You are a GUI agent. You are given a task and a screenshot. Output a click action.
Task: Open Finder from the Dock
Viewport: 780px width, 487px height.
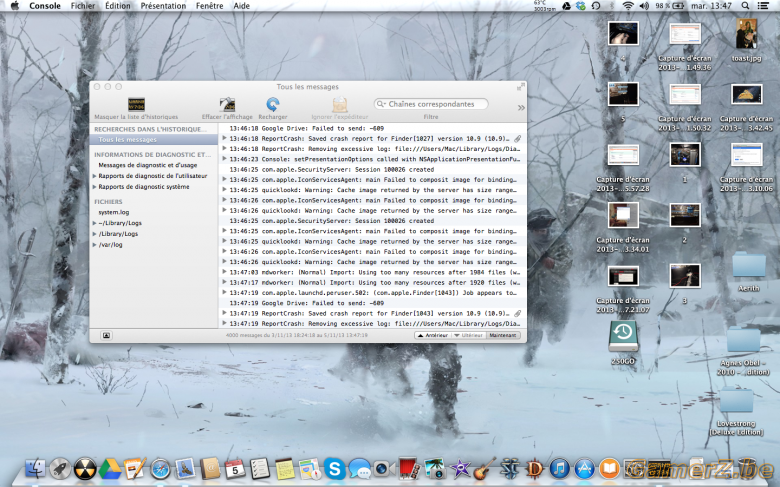tap(35, 469)
